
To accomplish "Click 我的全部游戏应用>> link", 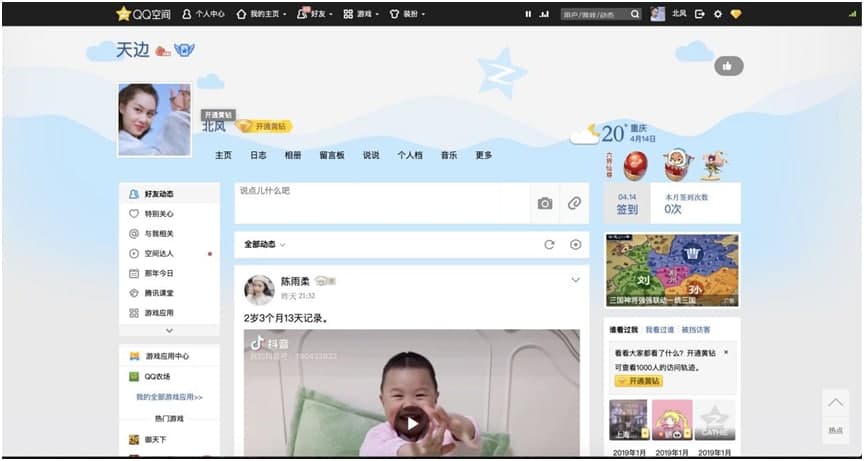I will 169,397.
